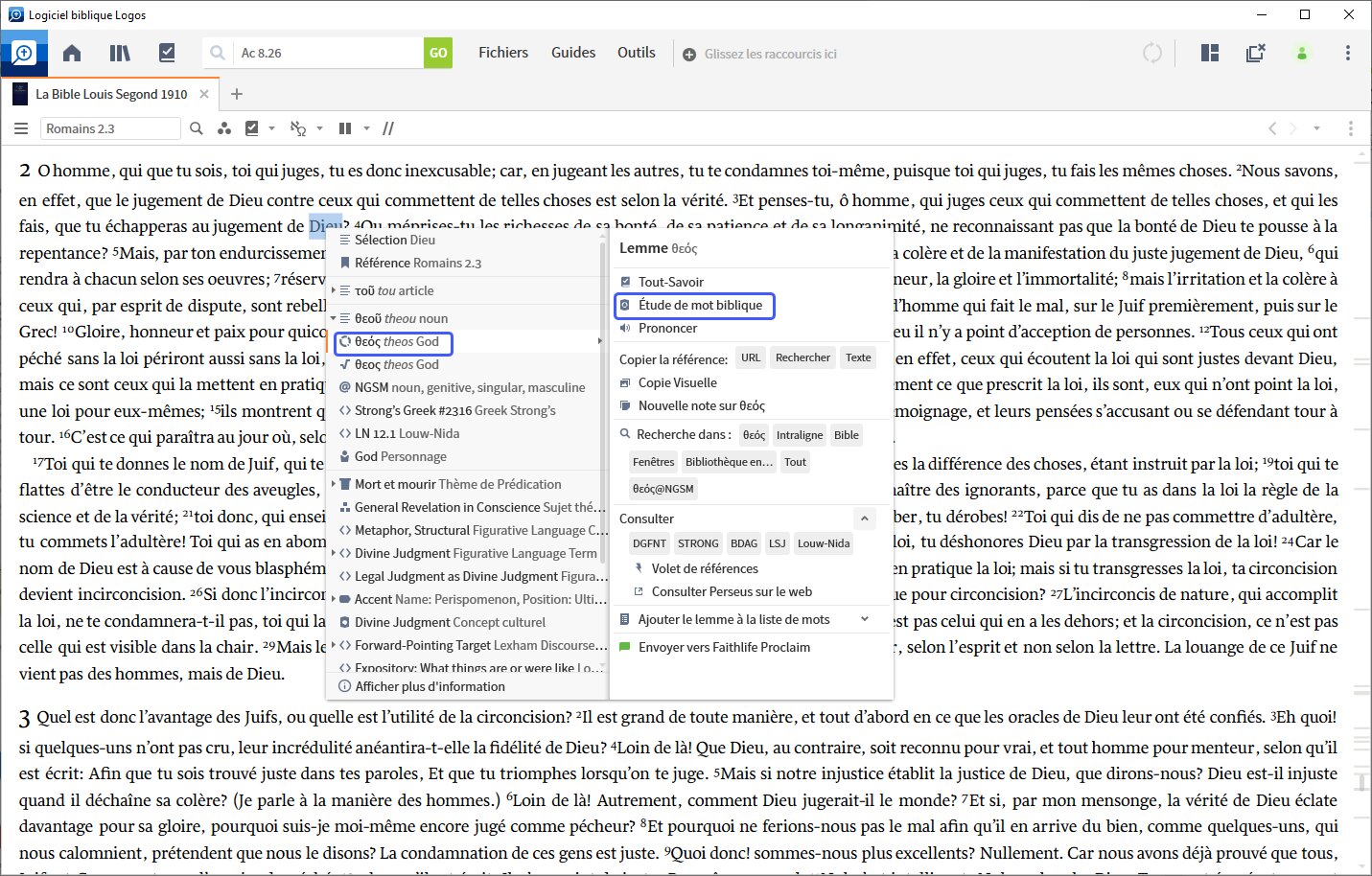Close the La Bible Louis Segond 1910 tab
Viewport: 1372px width, 876px height.
click(204, 94)
